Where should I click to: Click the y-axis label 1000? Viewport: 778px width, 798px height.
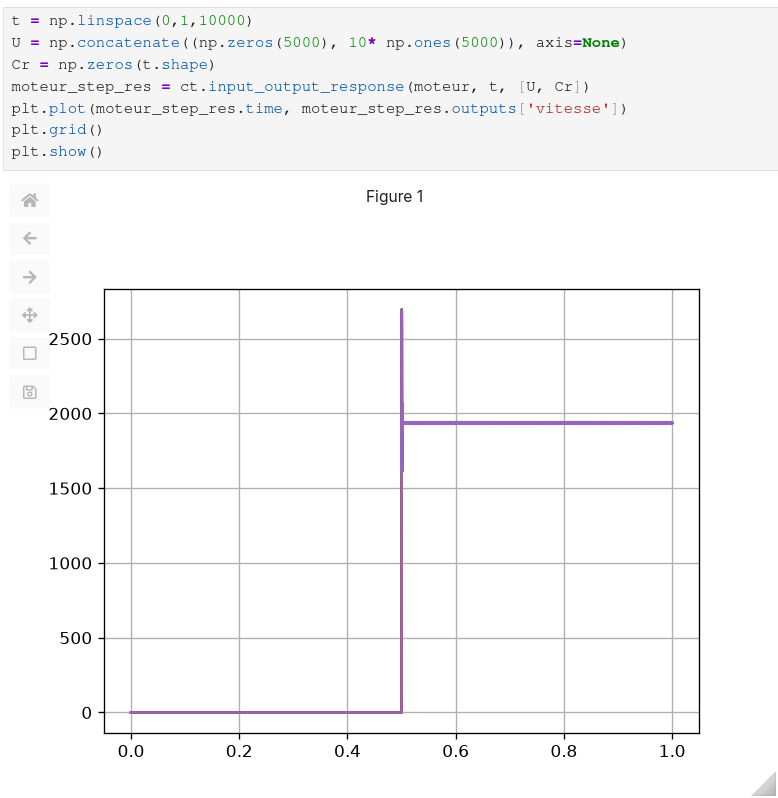(x=71, y=564)
